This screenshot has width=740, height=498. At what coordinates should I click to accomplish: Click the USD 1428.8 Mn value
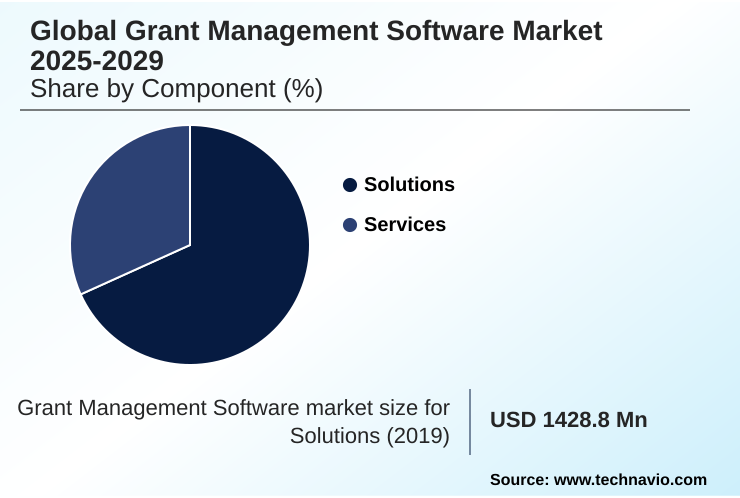click(x=568, y=420)
